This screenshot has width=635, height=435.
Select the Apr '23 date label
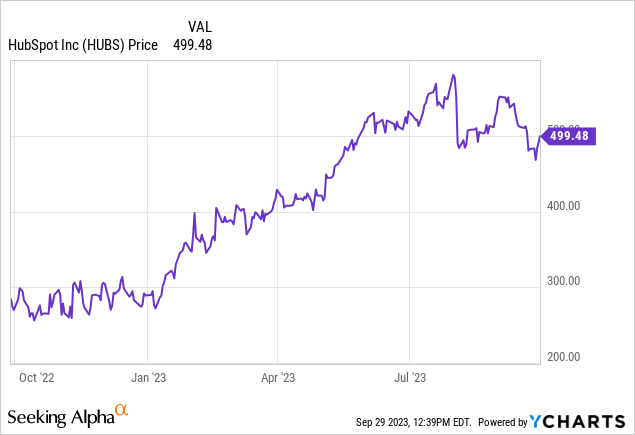pyautogui.click(x=277, y=377)
